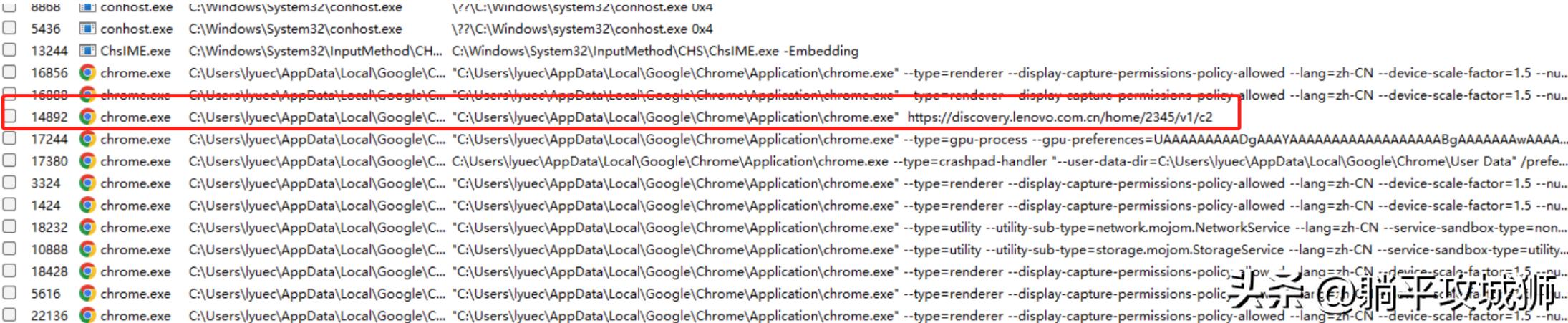Select chrome.exe name in row 17244
This screenshot has height=323, width=1568.
135,139
